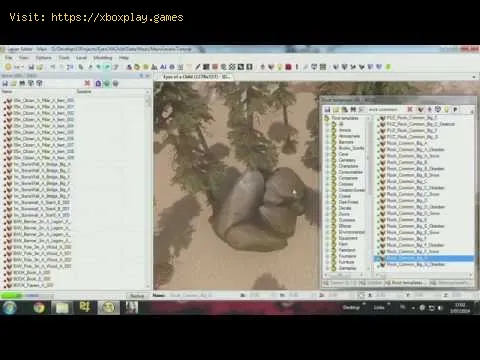Close the left entity panel
Image resolution: width=480 pixels, height=360 pixels.
tap(148, 76)
